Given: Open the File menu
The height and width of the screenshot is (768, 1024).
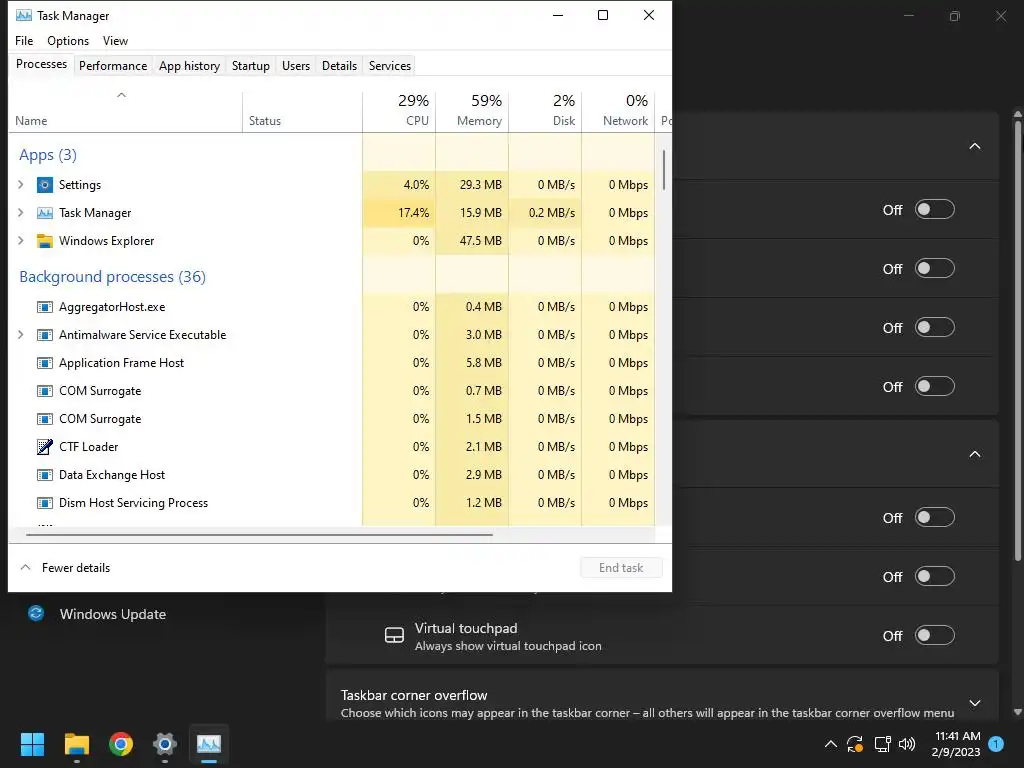Looking at the screenshot, I should [24, 40].
